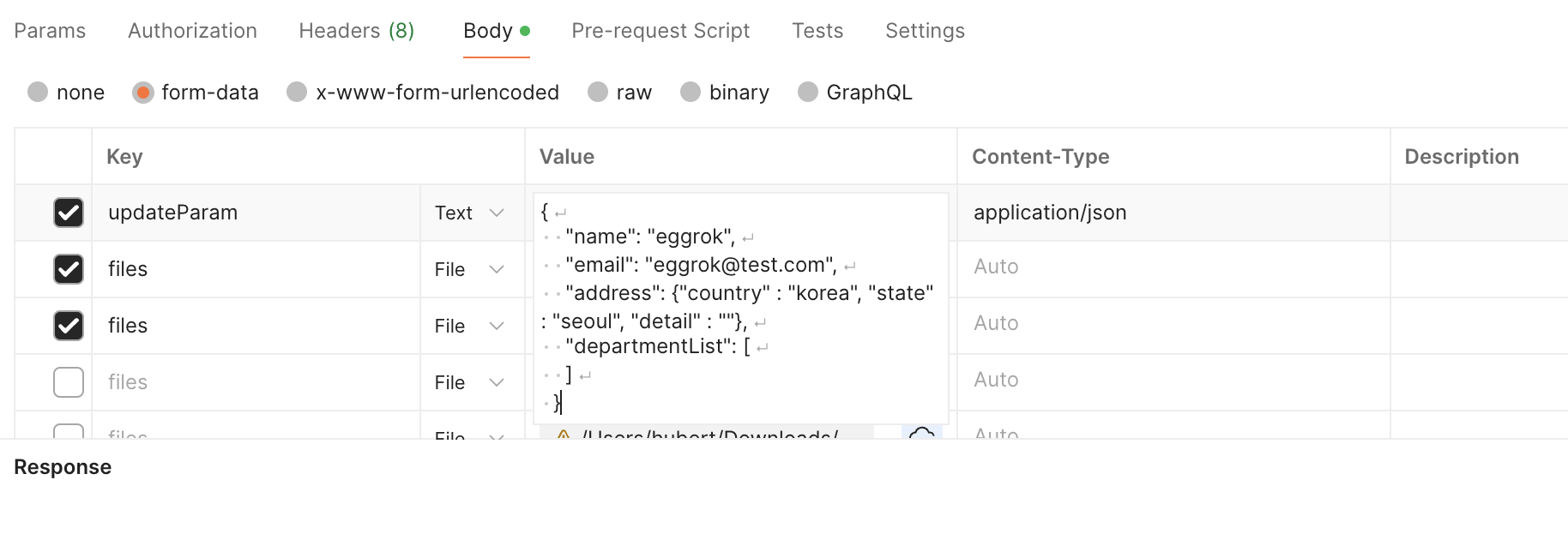1568x552 pixels.
Task: Enable the third files row checkbox
Action: pos(69,382)
